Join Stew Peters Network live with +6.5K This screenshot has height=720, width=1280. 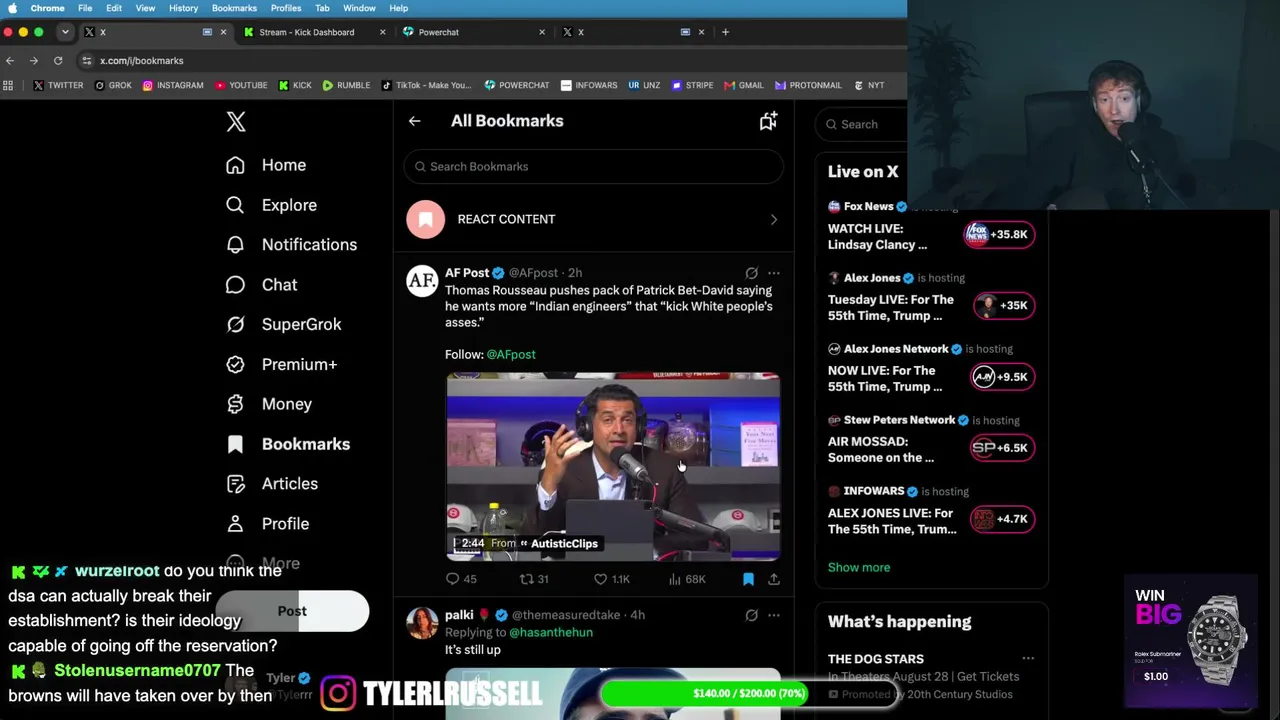[x=1001, y=448]
